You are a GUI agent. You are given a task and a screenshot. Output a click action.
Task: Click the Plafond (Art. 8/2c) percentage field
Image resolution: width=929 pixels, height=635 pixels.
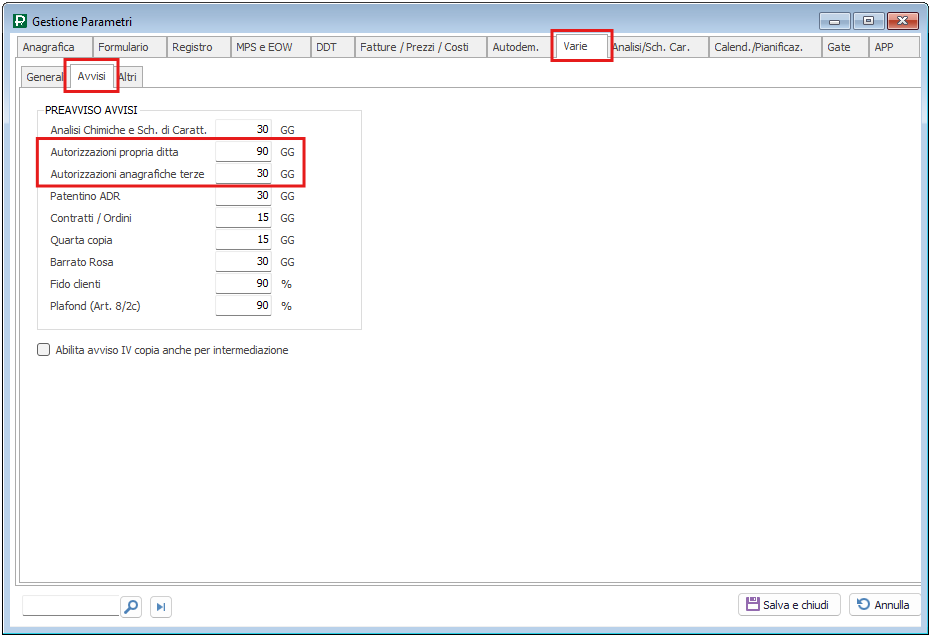[x=243, y=306]
